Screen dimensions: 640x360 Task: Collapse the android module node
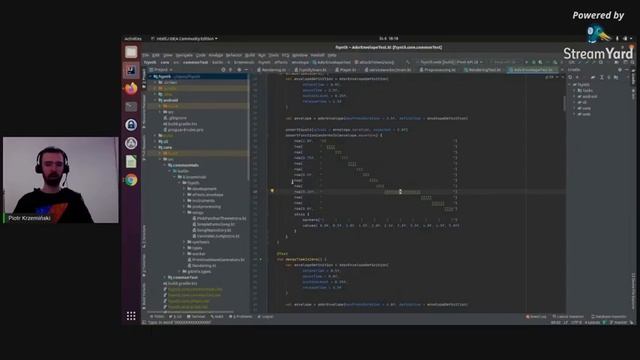click(x=156, y=100)
